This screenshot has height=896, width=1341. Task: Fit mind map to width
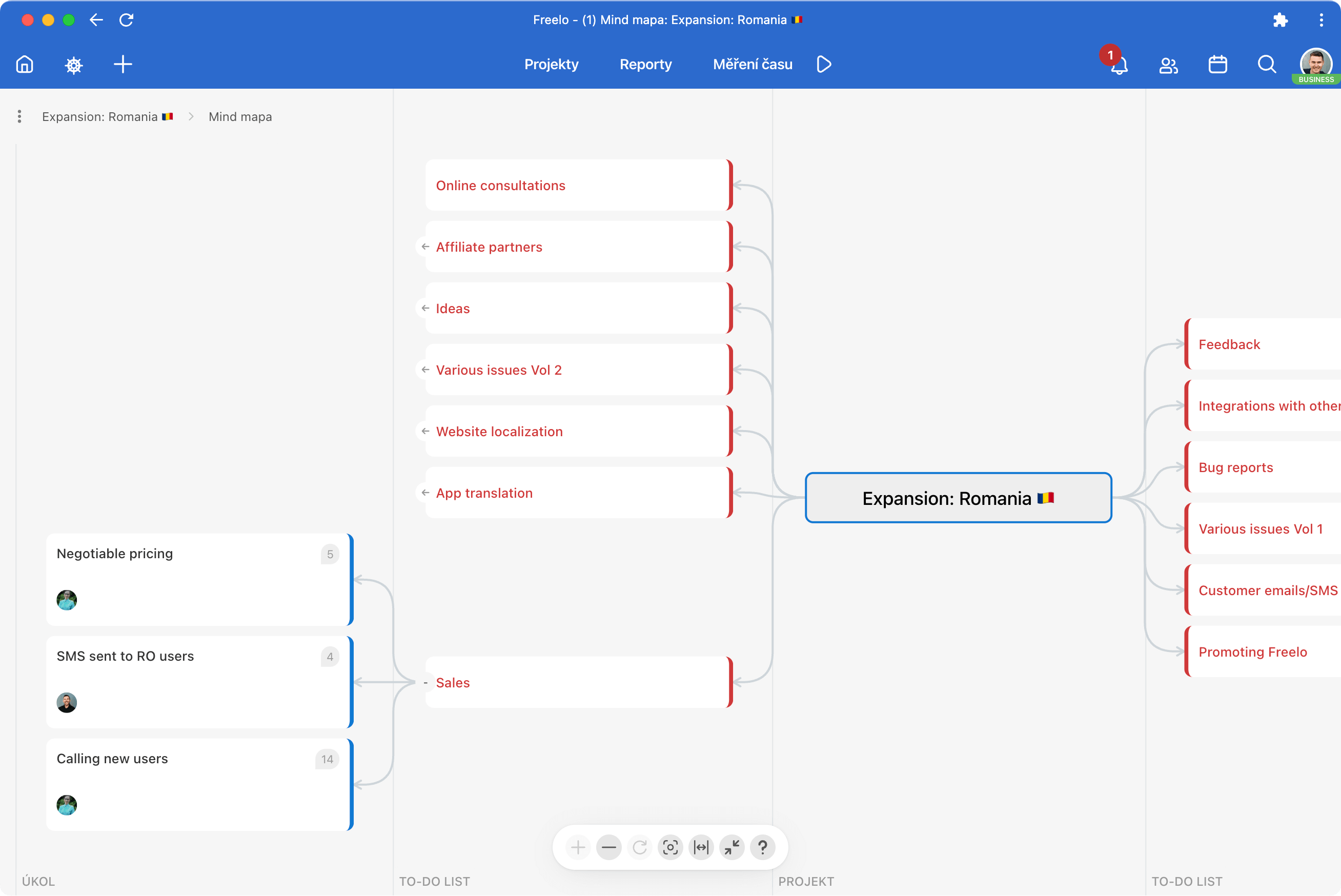coord(701,847)
